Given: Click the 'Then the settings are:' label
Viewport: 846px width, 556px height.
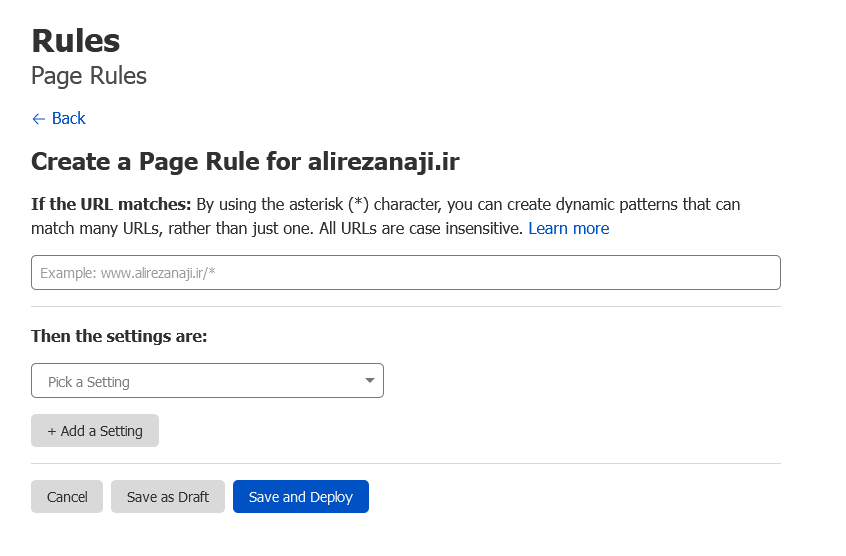Looking at the screenshot, I should [x=119, y=336].
